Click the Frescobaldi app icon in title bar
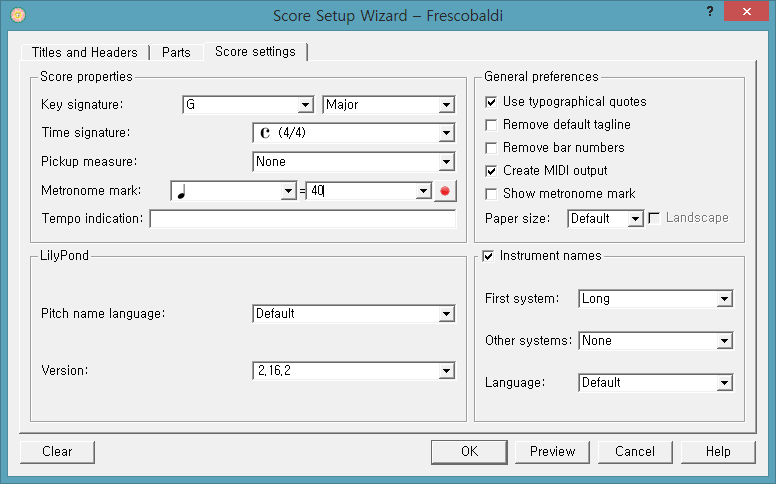This screenshot has height=484, width=776. click(18, 15)
